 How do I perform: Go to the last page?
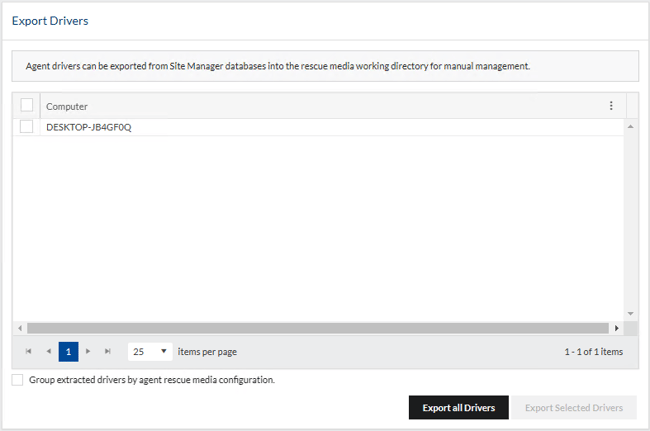click(x=108, y=352)
